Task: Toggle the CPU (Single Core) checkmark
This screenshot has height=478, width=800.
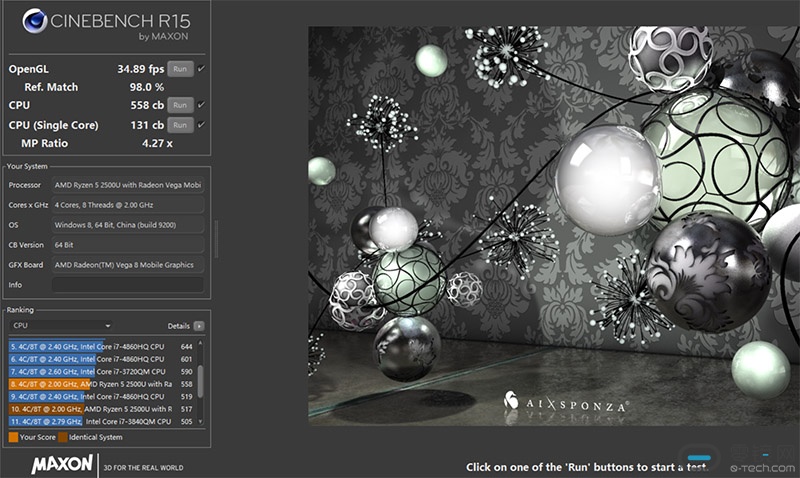Action: (x=202, y=124)
